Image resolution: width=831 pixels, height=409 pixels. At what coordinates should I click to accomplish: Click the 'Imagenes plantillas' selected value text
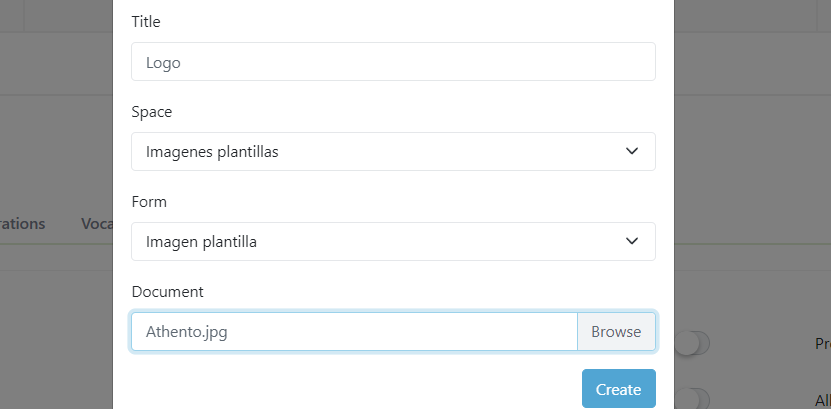(212, 151)
